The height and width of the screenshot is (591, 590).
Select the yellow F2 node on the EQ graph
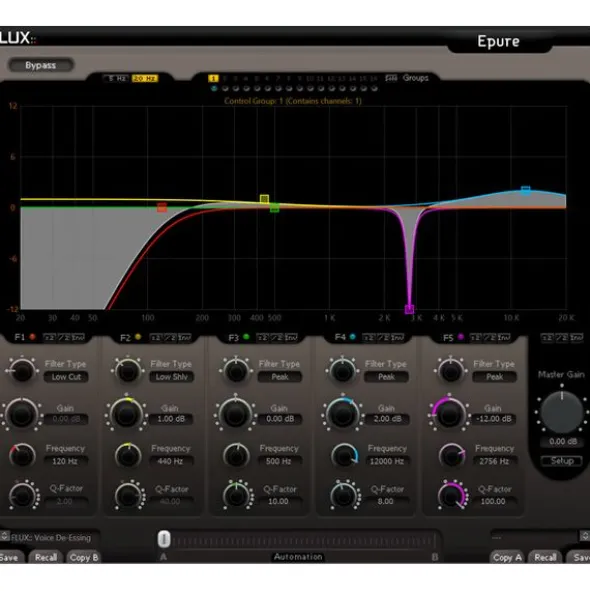coord(264,199)
